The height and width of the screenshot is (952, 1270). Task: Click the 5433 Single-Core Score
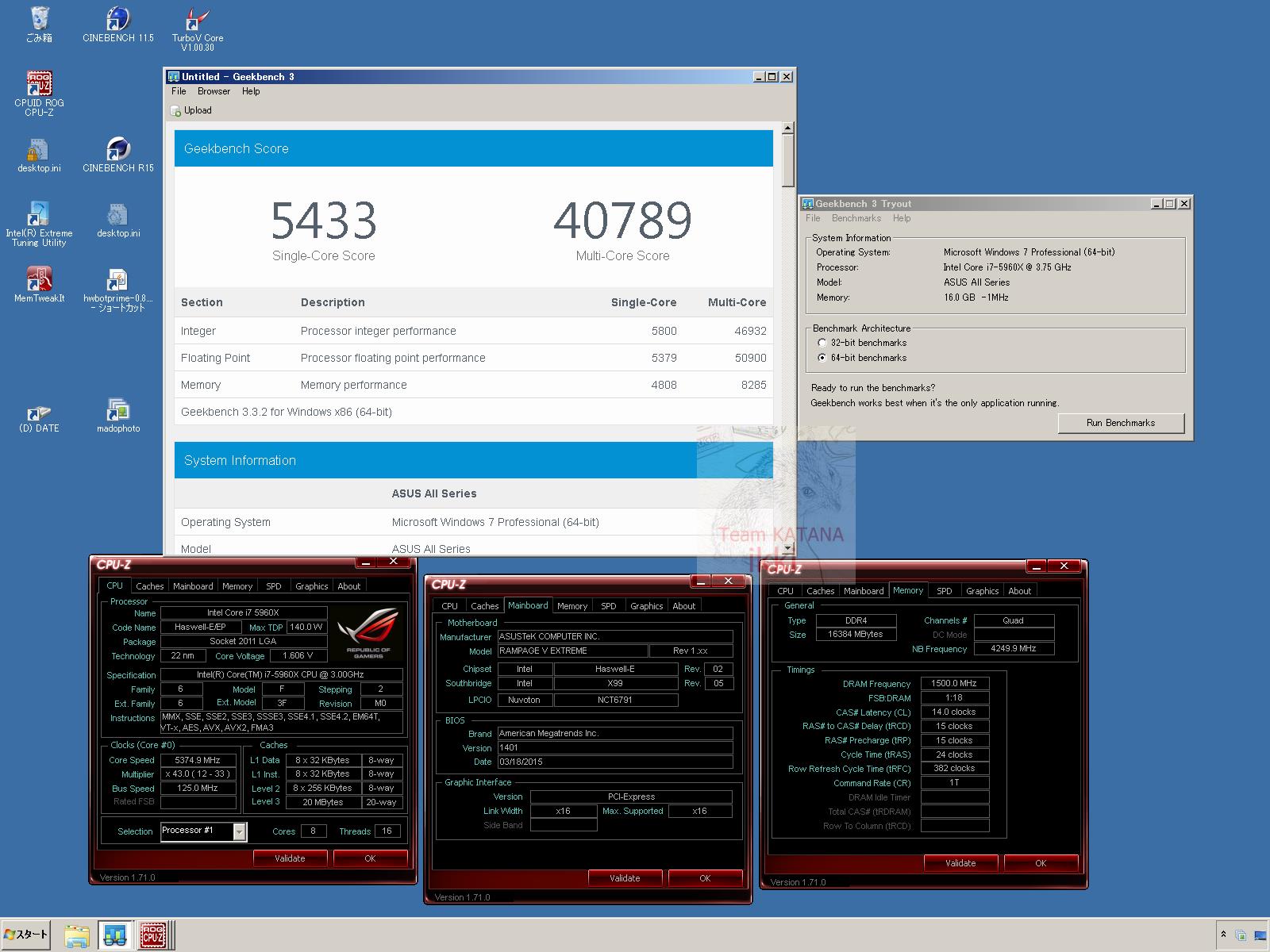[x=324, y=220]
